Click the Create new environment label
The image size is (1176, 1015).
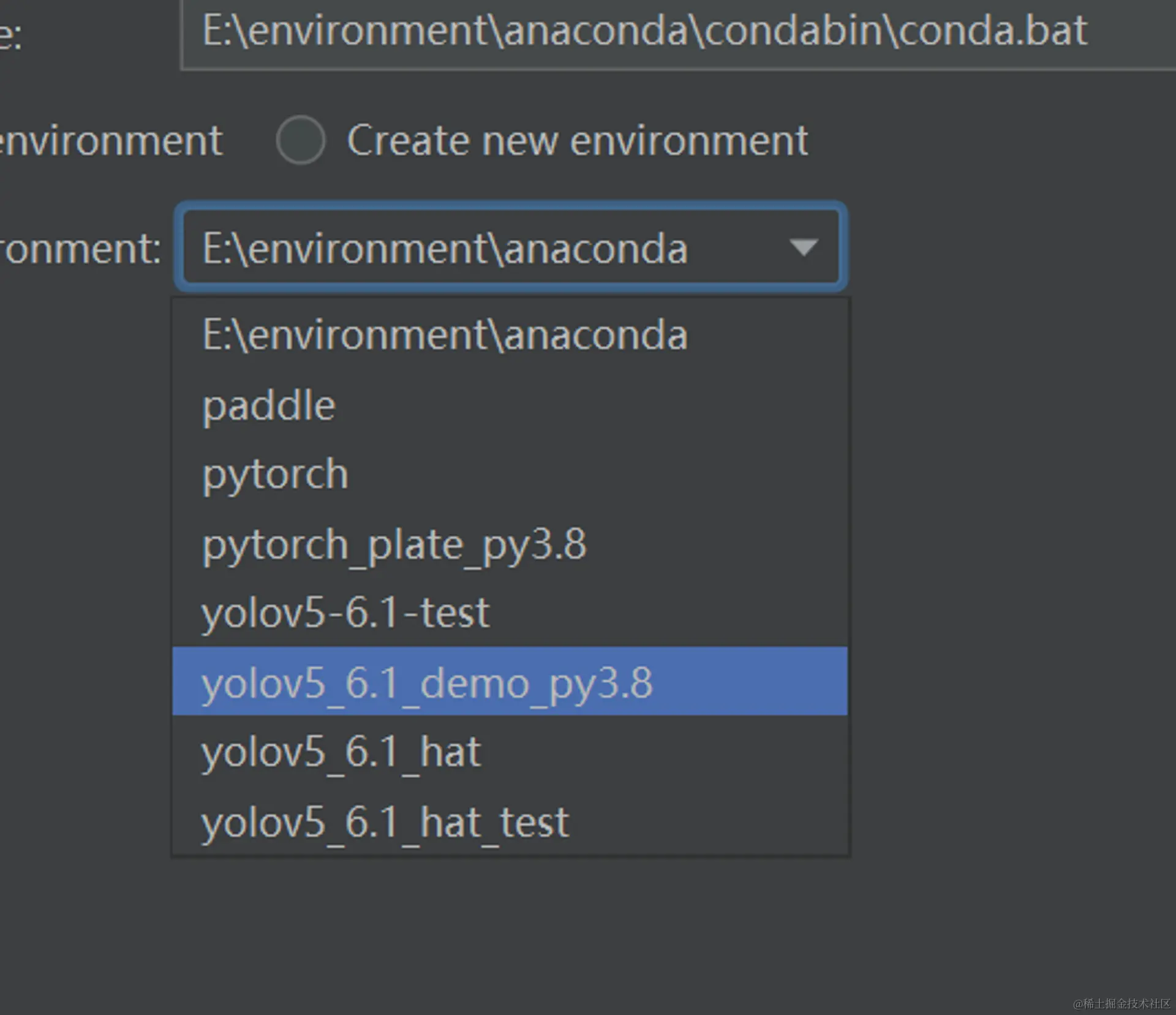click(x=577, y=140)
